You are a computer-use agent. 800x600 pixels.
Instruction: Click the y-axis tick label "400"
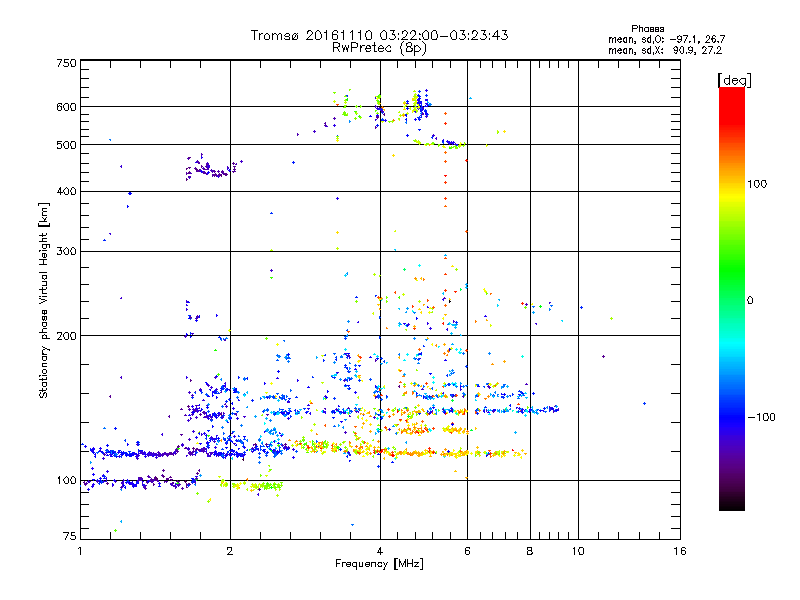(x=67, y=191)
